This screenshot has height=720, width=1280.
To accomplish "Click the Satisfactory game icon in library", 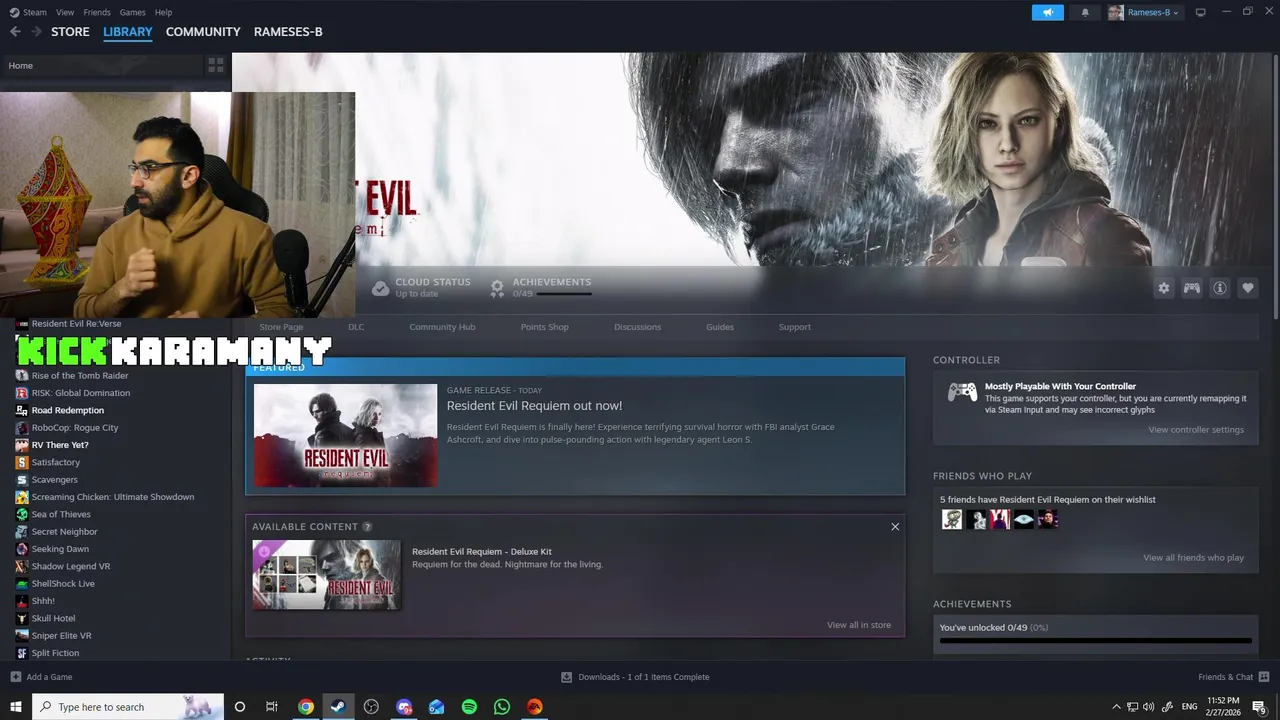I will click(x=22, y=462).
